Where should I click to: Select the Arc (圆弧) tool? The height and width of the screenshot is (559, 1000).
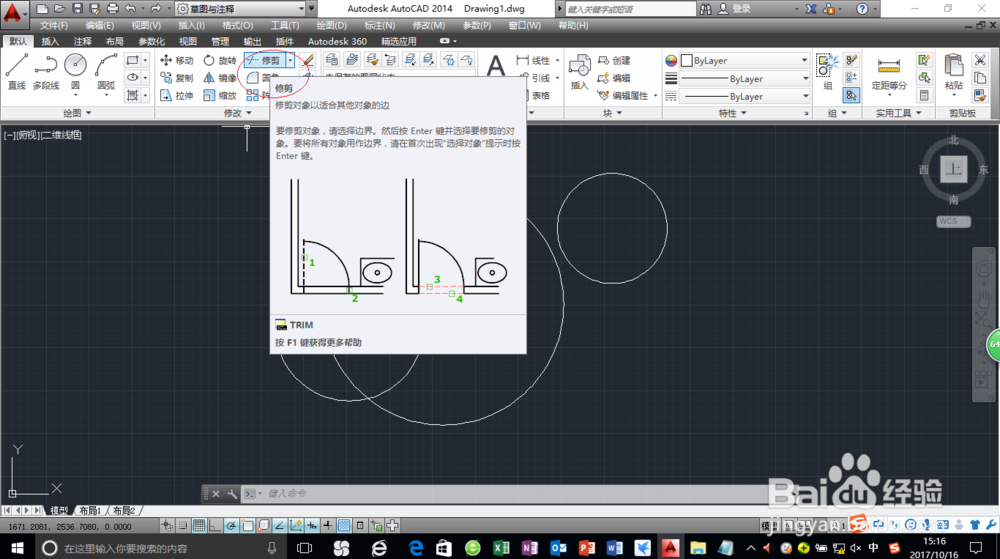click(106, 71)
